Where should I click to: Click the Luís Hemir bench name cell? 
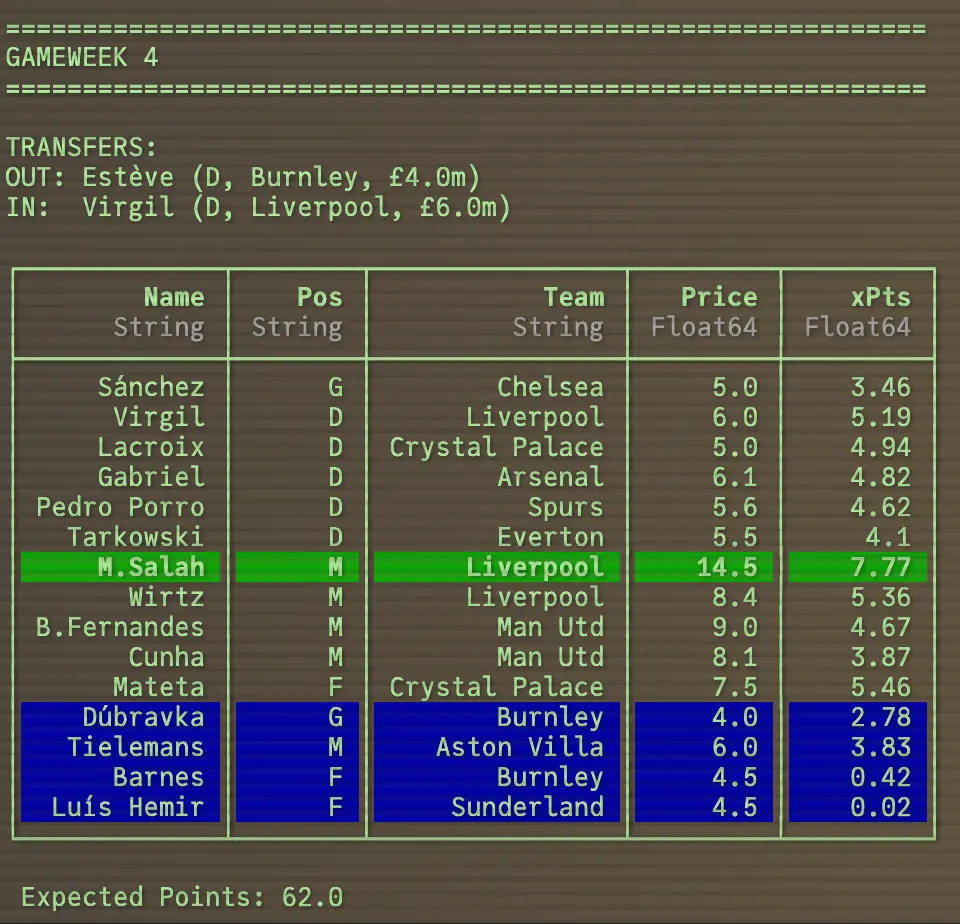click(x=121, y=807)
